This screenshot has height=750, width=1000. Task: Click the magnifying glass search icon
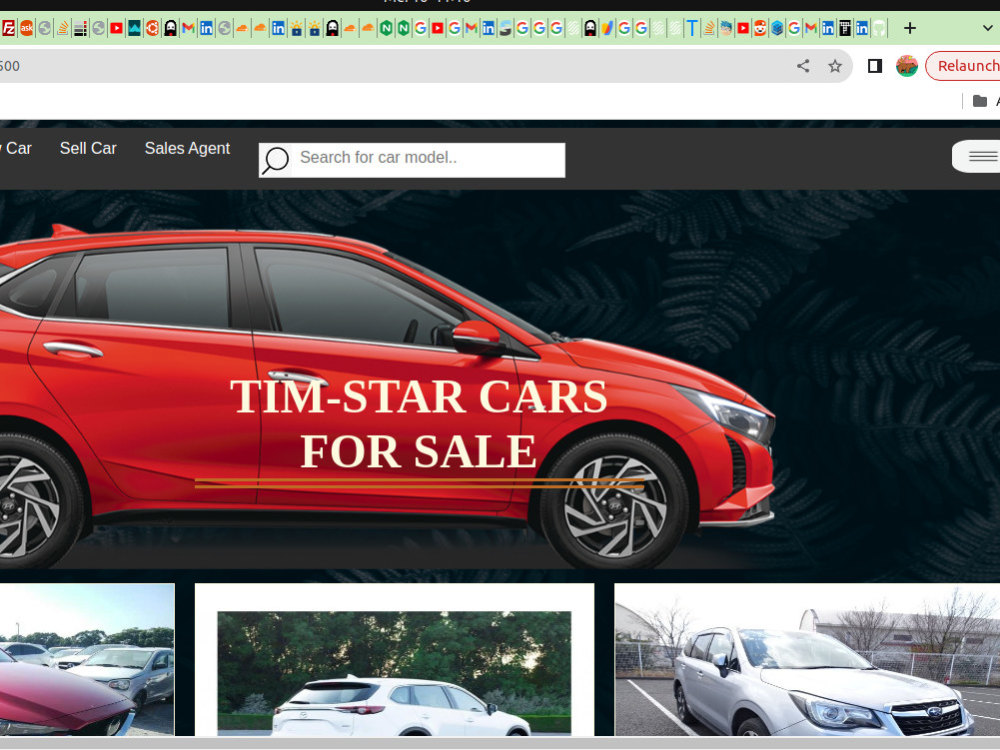point(276,160)
